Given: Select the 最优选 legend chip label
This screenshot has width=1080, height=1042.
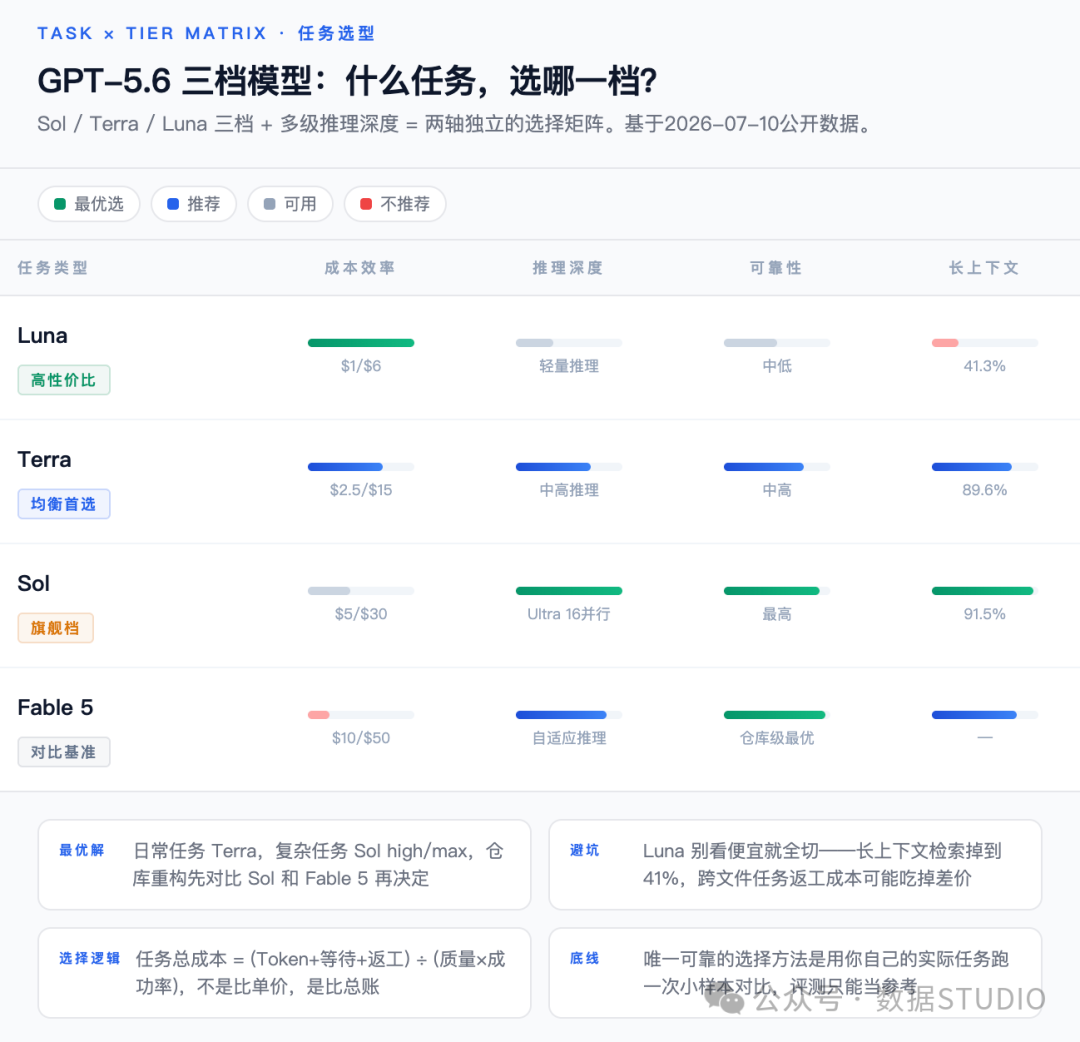Looking at the screenshot, I should (x=98, y=204).
